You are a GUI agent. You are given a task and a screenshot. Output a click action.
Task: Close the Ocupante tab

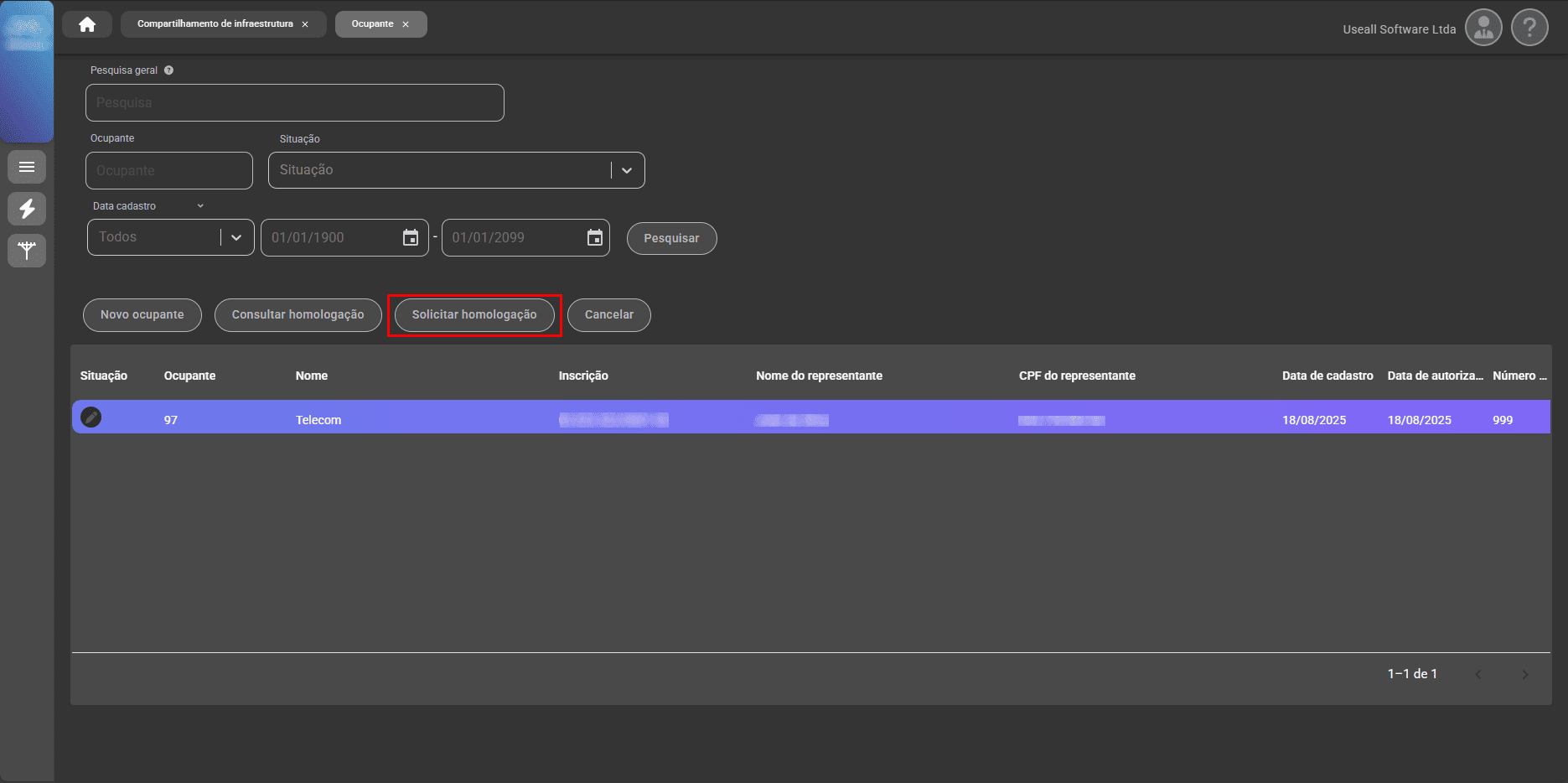pyautogui.click(x=406, y=24)
